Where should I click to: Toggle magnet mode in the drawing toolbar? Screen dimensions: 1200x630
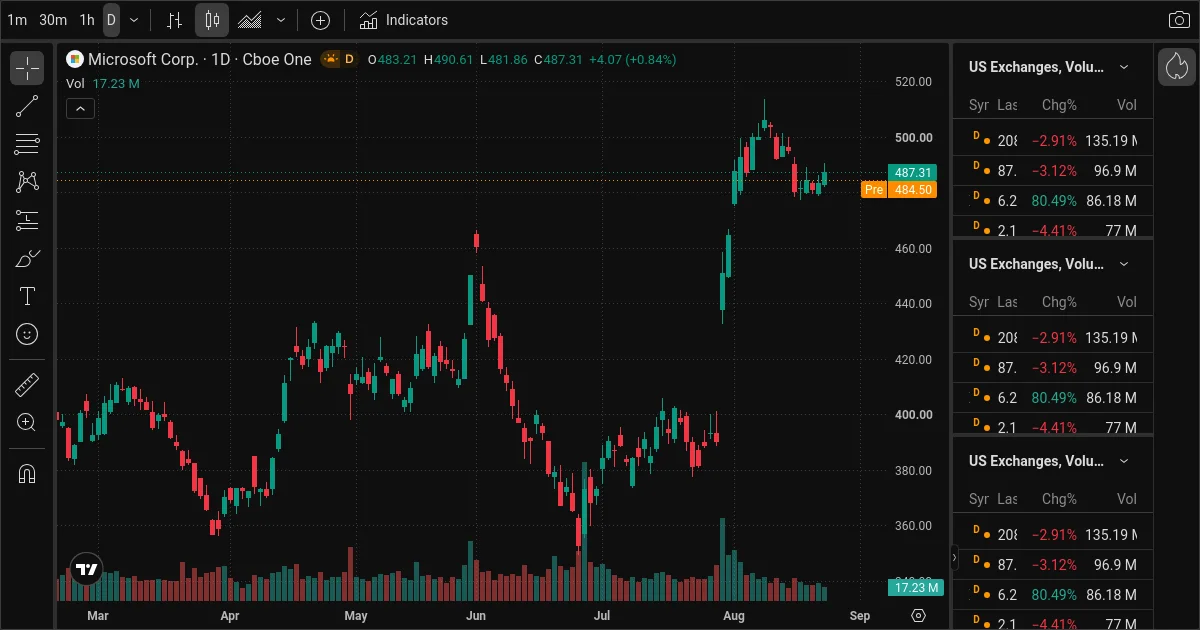tap(27, 473)
